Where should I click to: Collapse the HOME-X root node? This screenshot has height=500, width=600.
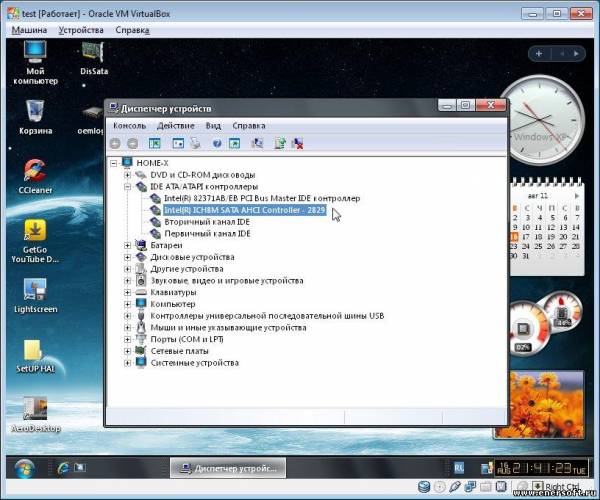[114, 163]
